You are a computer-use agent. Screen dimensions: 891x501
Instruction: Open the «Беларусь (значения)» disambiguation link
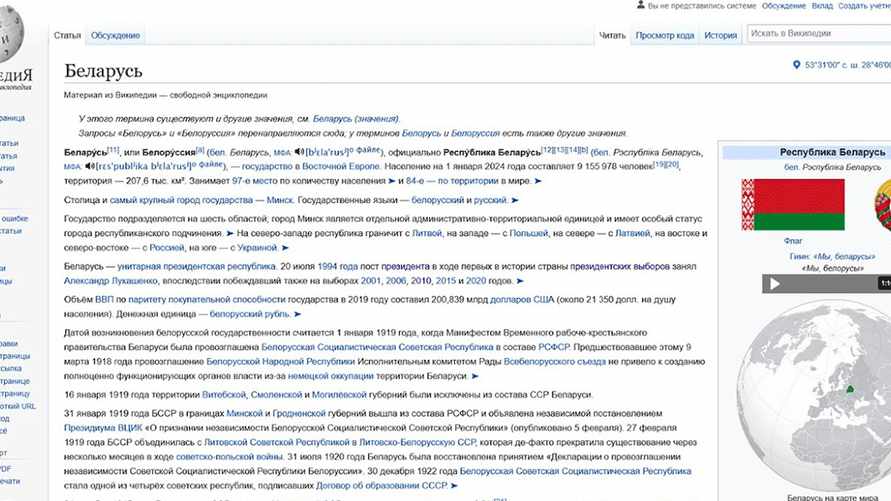tap(356, 119)
